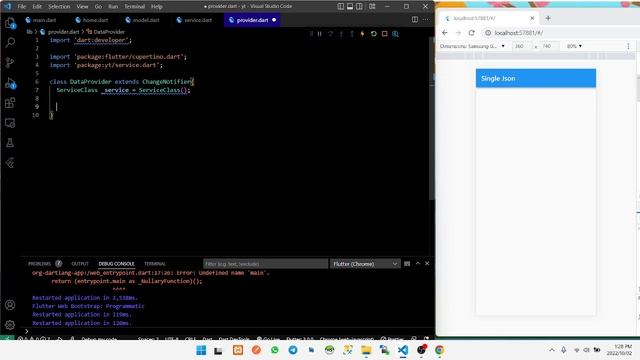Click the unsaved dot on provider.dart tab
The width and height of the screenshot is (640, 360).
[274, 20]
